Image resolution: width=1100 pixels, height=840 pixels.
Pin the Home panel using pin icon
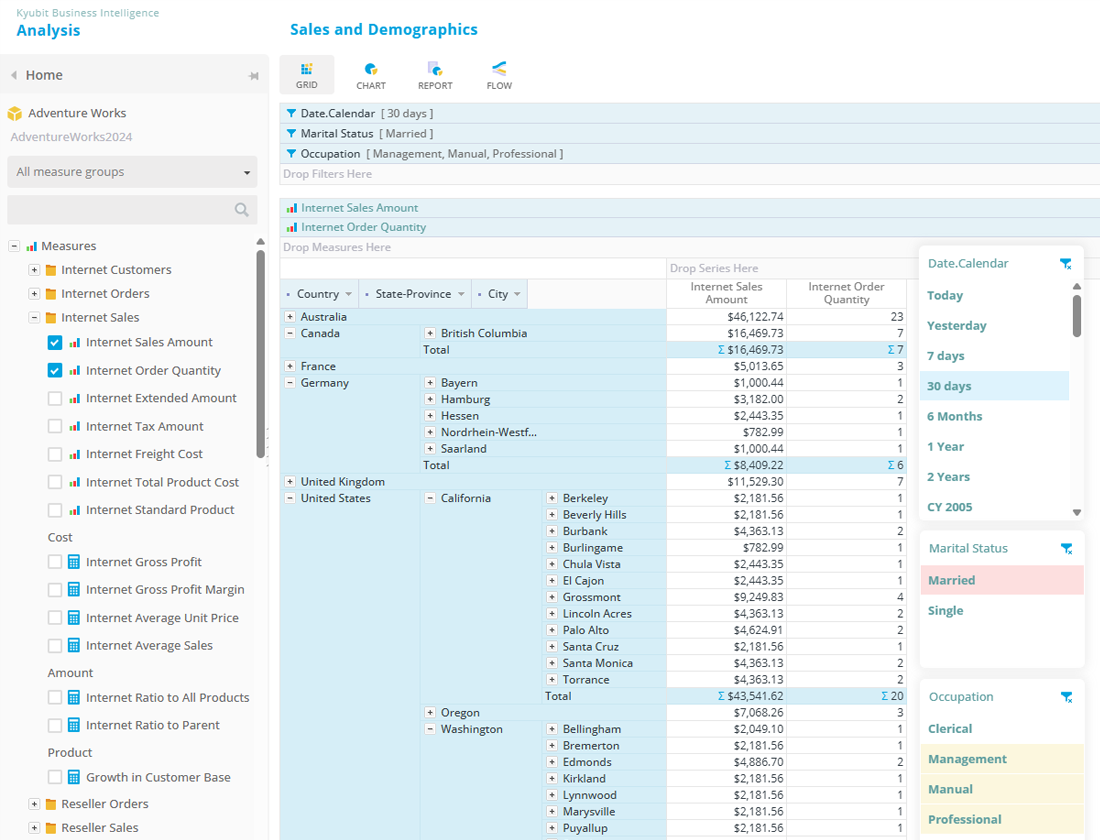click(254, 76)
